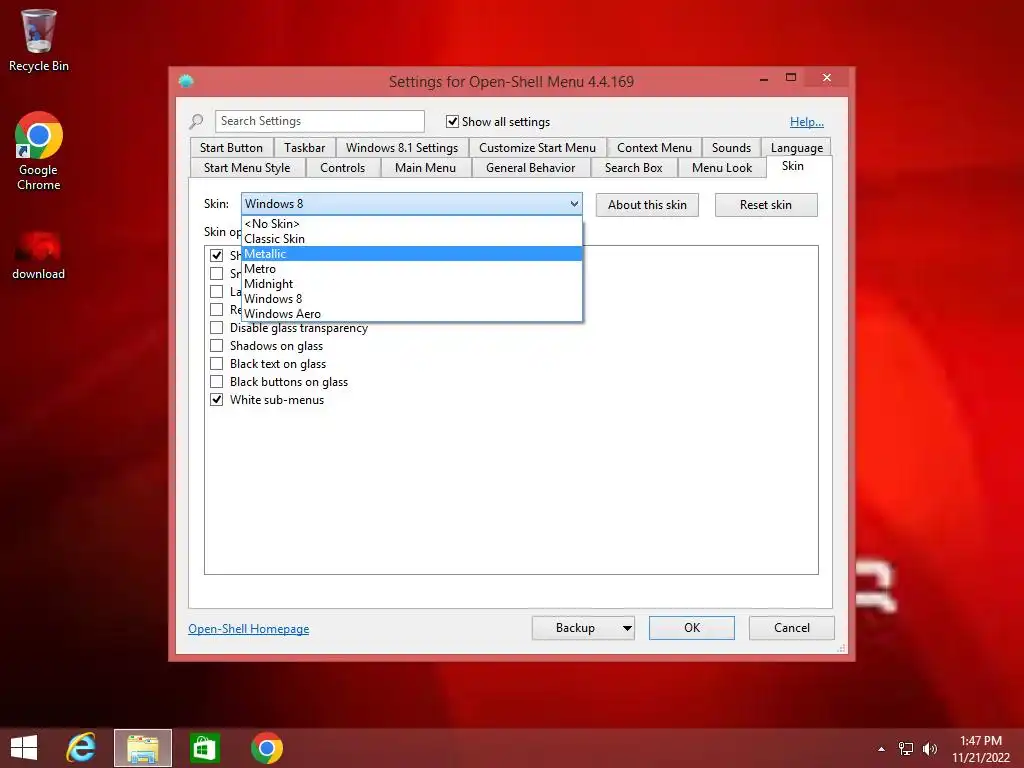Select Classic Skin in the dropdown list
Image resolution: width=1024 pixels, height=768 pixels.
click(x=411, y=239)
